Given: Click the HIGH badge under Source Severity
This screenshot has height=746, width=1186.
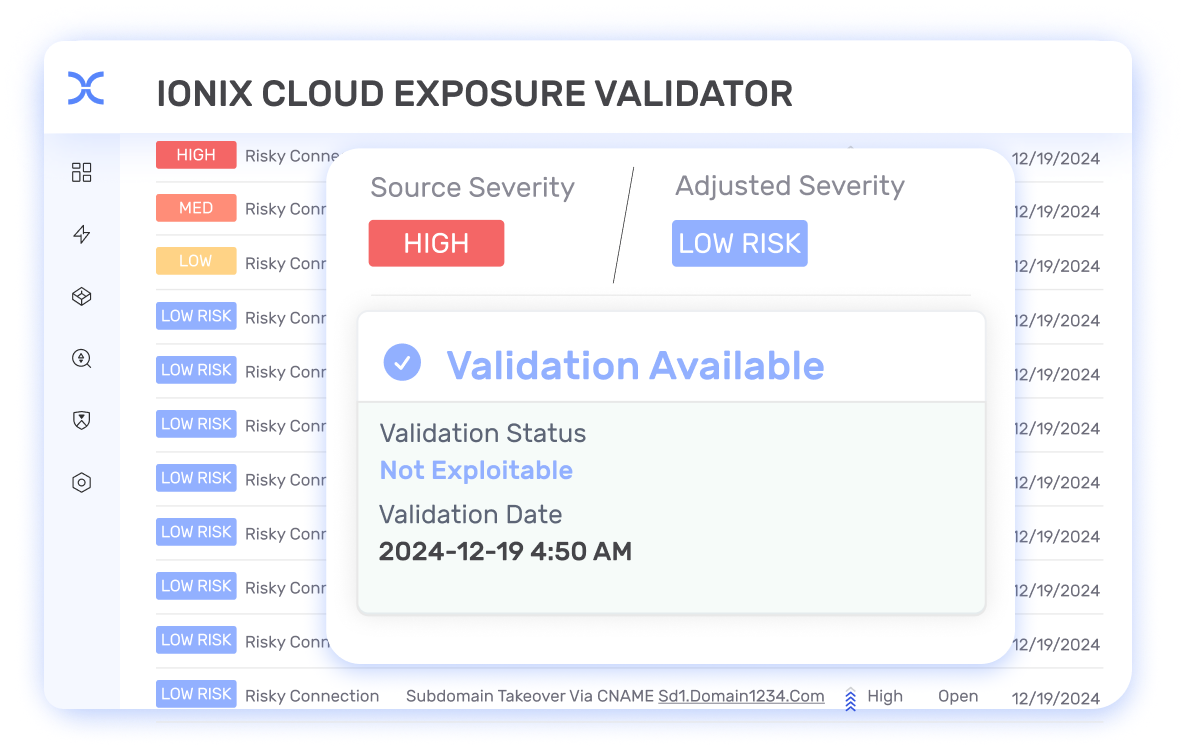Looking at the screenshot, I should coord(436,244).
